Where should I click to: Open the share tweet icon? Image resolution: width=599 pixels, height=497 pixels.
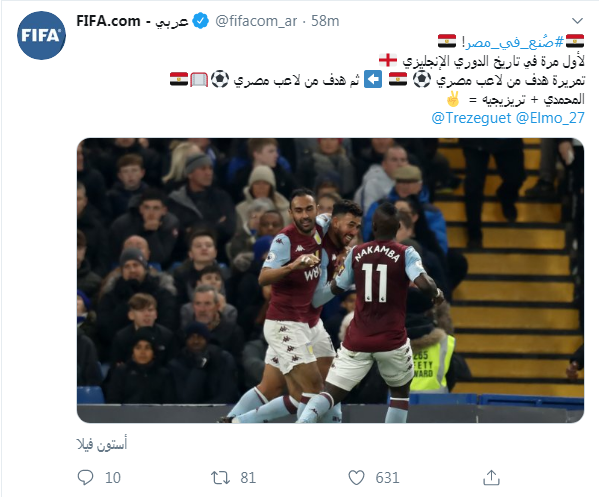coord(491,478)
